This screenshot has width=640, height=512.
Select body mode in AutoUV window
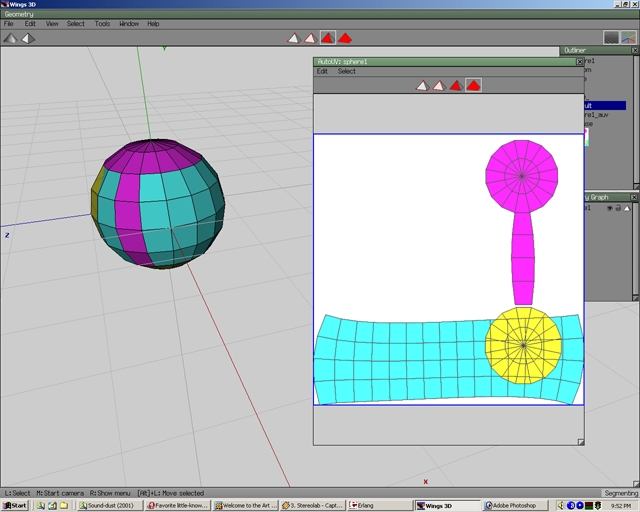coord(473,85)
